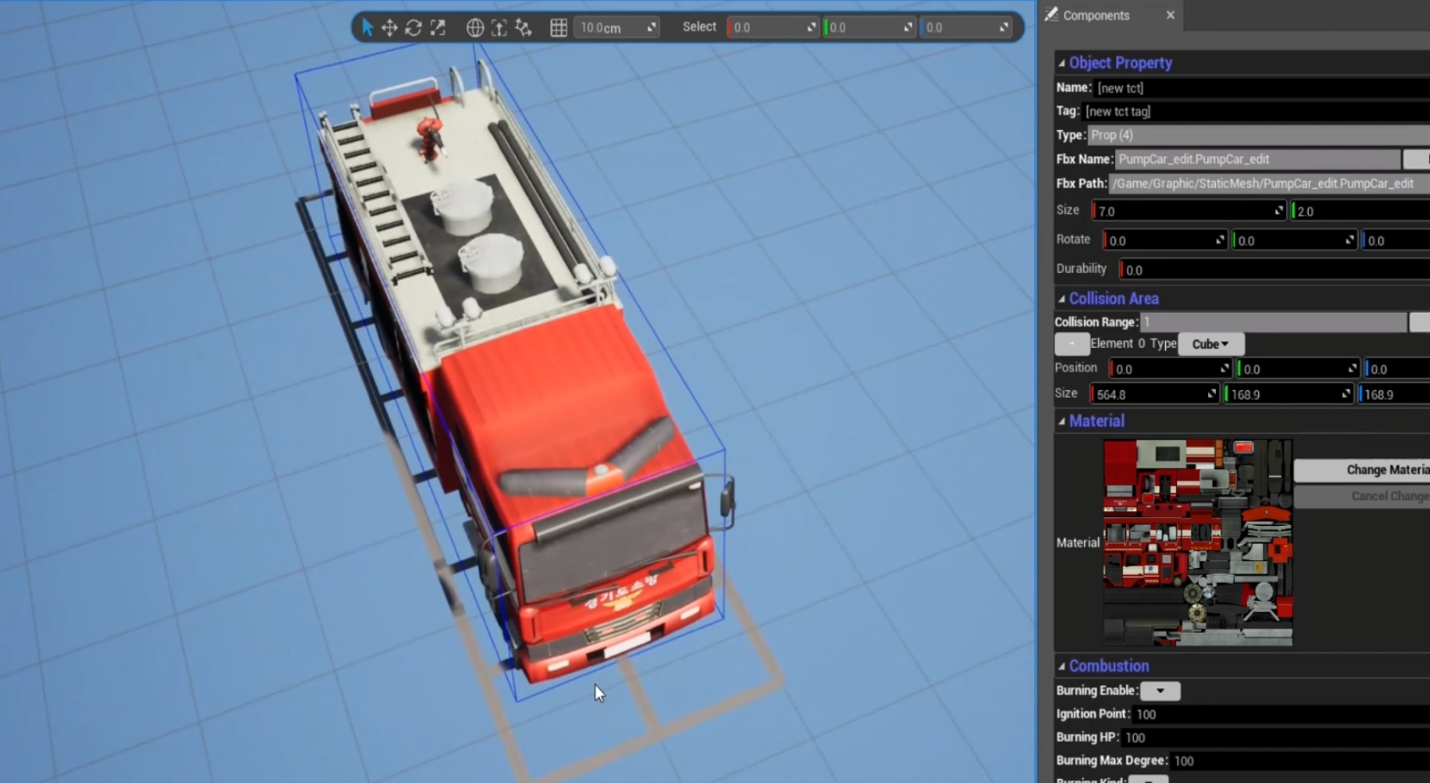The height and width of the screenshot is (783, 1430).
Task: Activate the rotate tool
Action: click(413, 28)
